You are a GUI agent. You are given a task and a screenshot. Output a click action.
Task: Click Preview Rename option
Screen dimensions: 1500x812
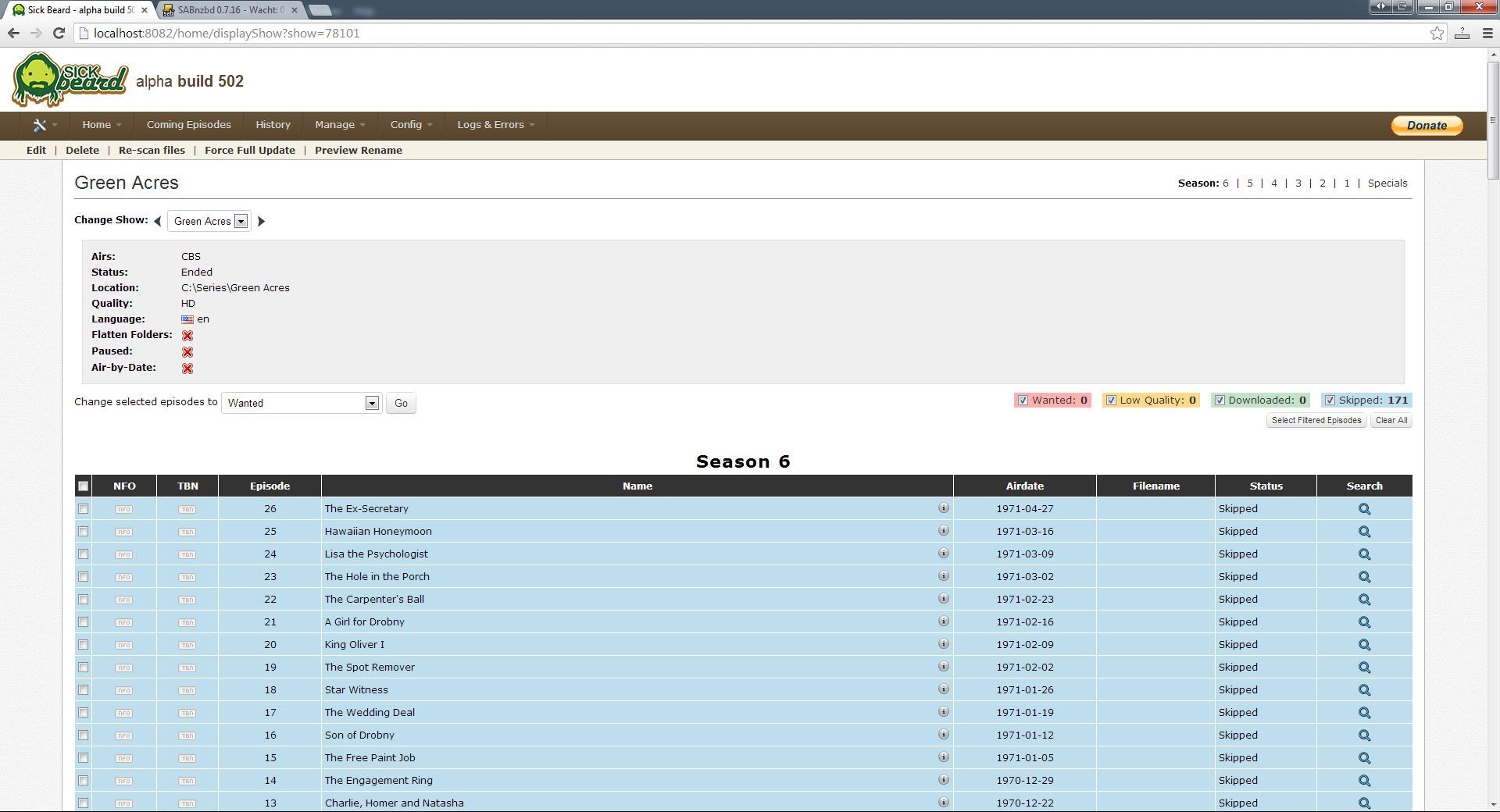359,151
